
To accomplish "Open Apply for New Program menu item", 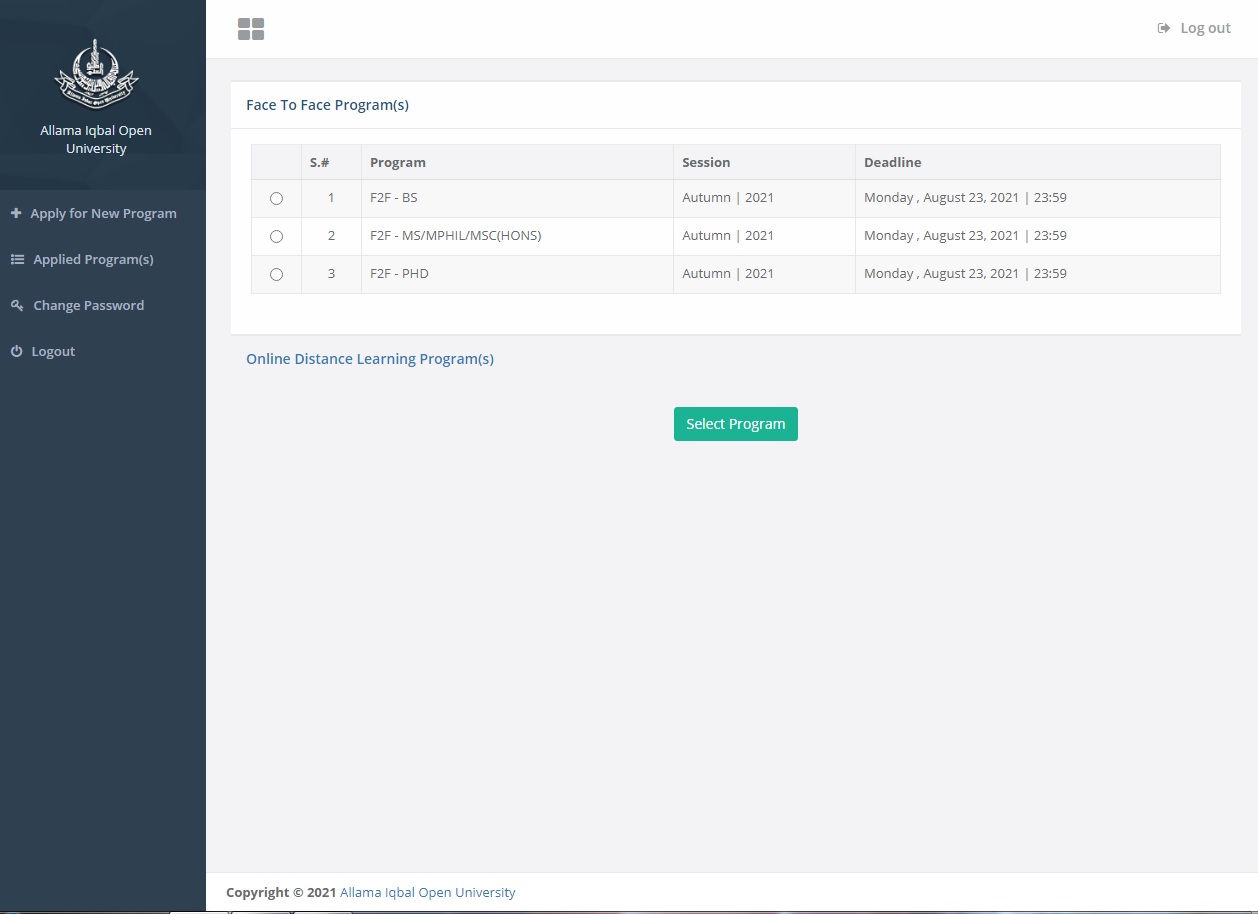I will (x=103, y=213).
